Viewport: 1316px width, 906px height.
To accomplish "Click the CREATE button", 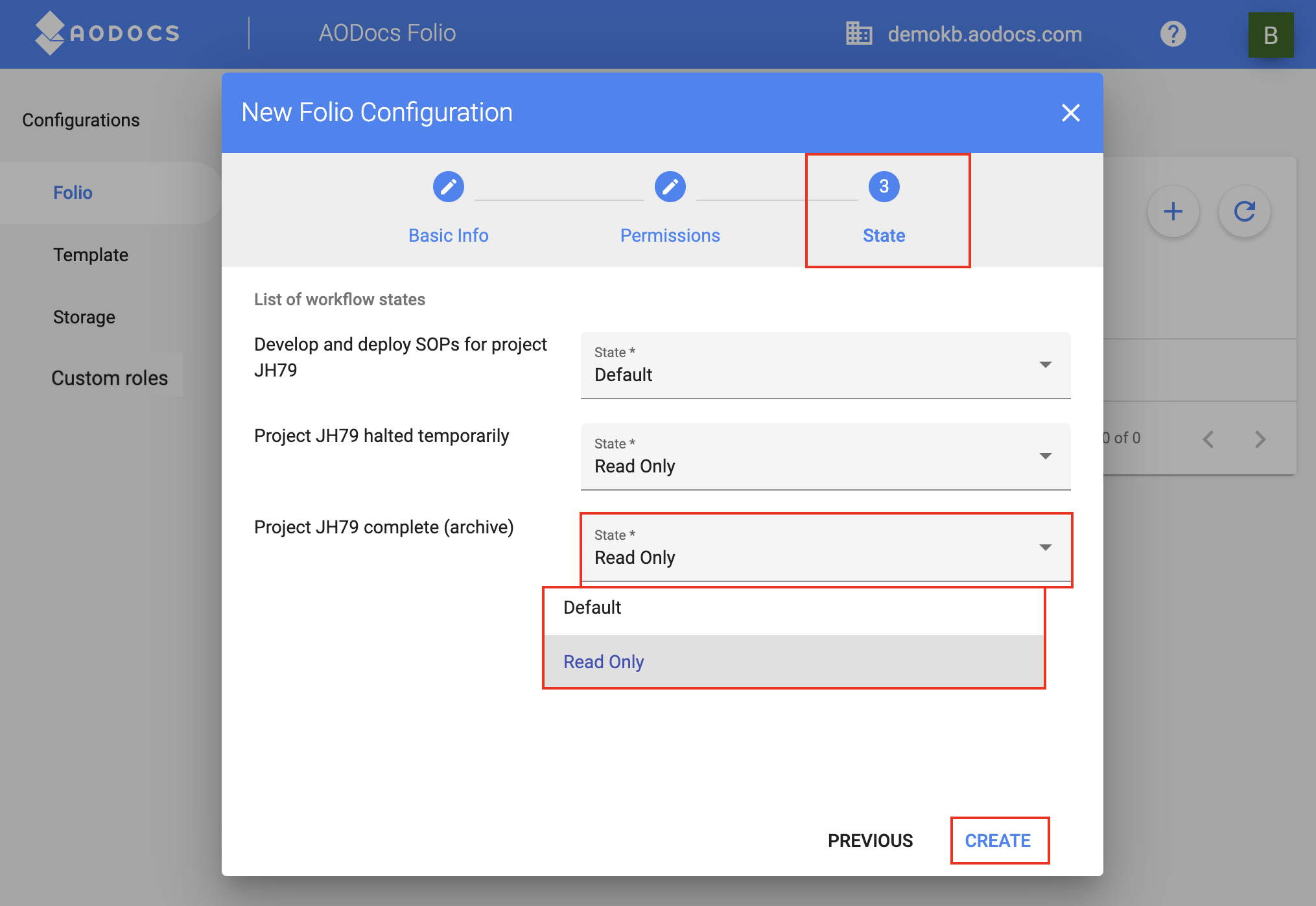I will pyautogui.click(x=998, y=841).
